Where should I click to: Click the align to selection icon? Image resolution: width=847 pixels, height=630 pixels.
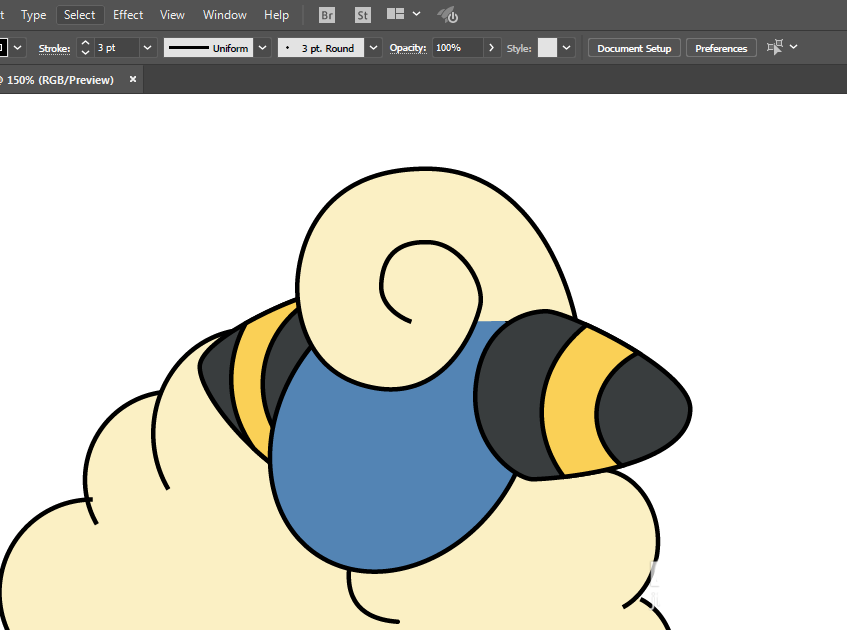(775, 47)
